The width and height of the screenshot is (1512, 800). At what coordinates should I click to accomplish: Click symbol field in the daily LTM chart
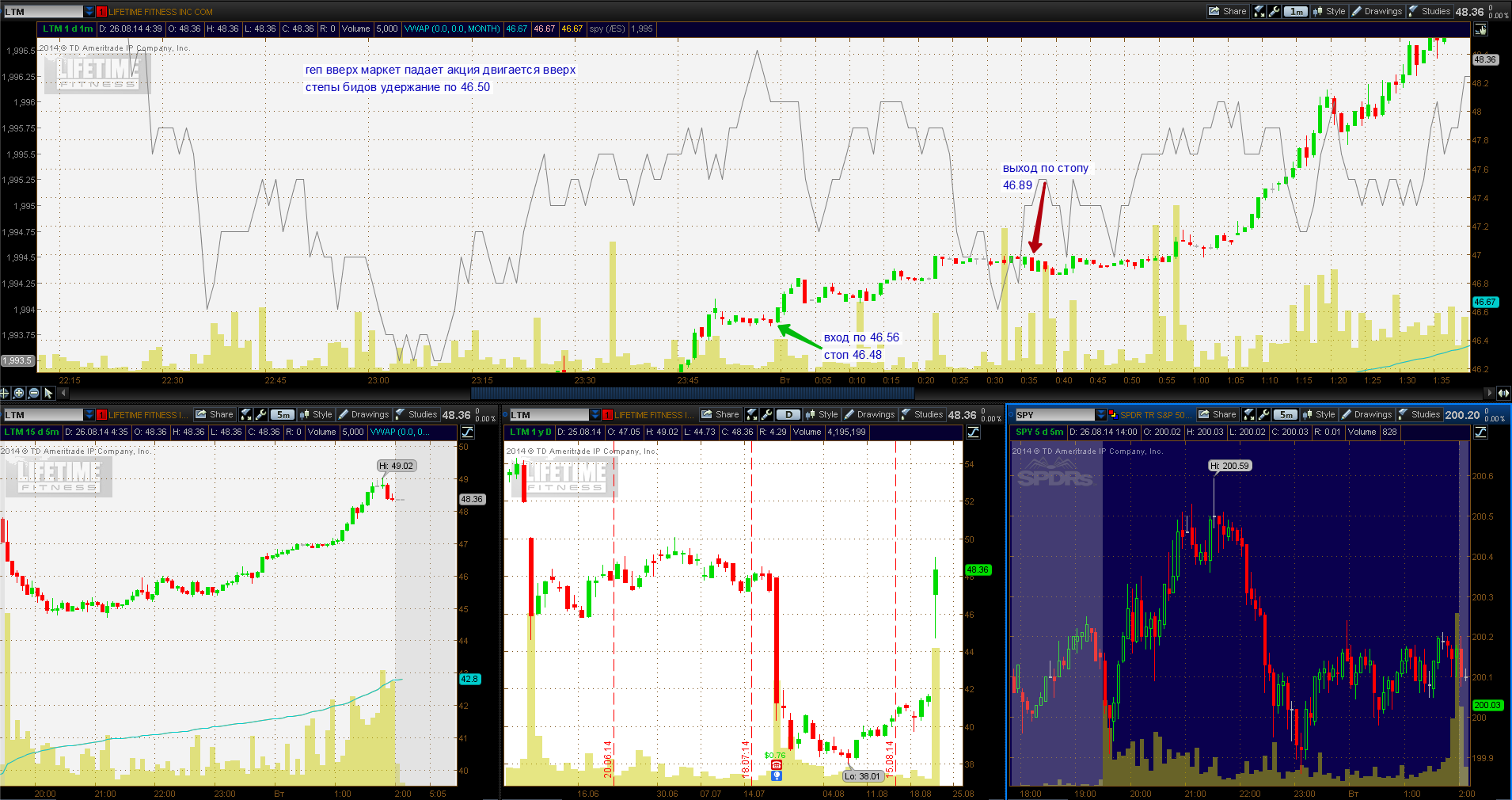click(549, 414)
